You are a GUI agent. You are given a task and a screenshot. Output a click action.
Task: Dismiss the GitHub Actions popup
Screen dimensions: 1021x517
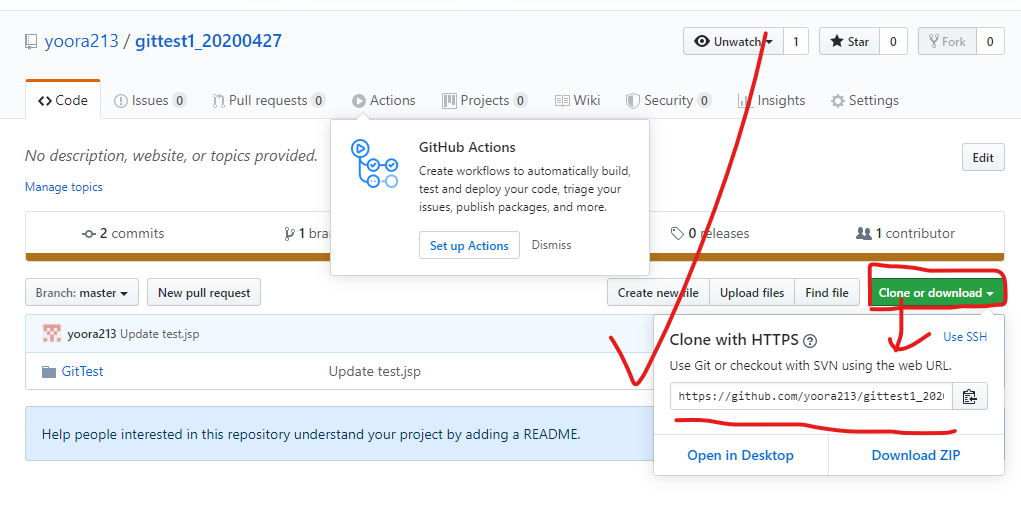pos(552,245)
